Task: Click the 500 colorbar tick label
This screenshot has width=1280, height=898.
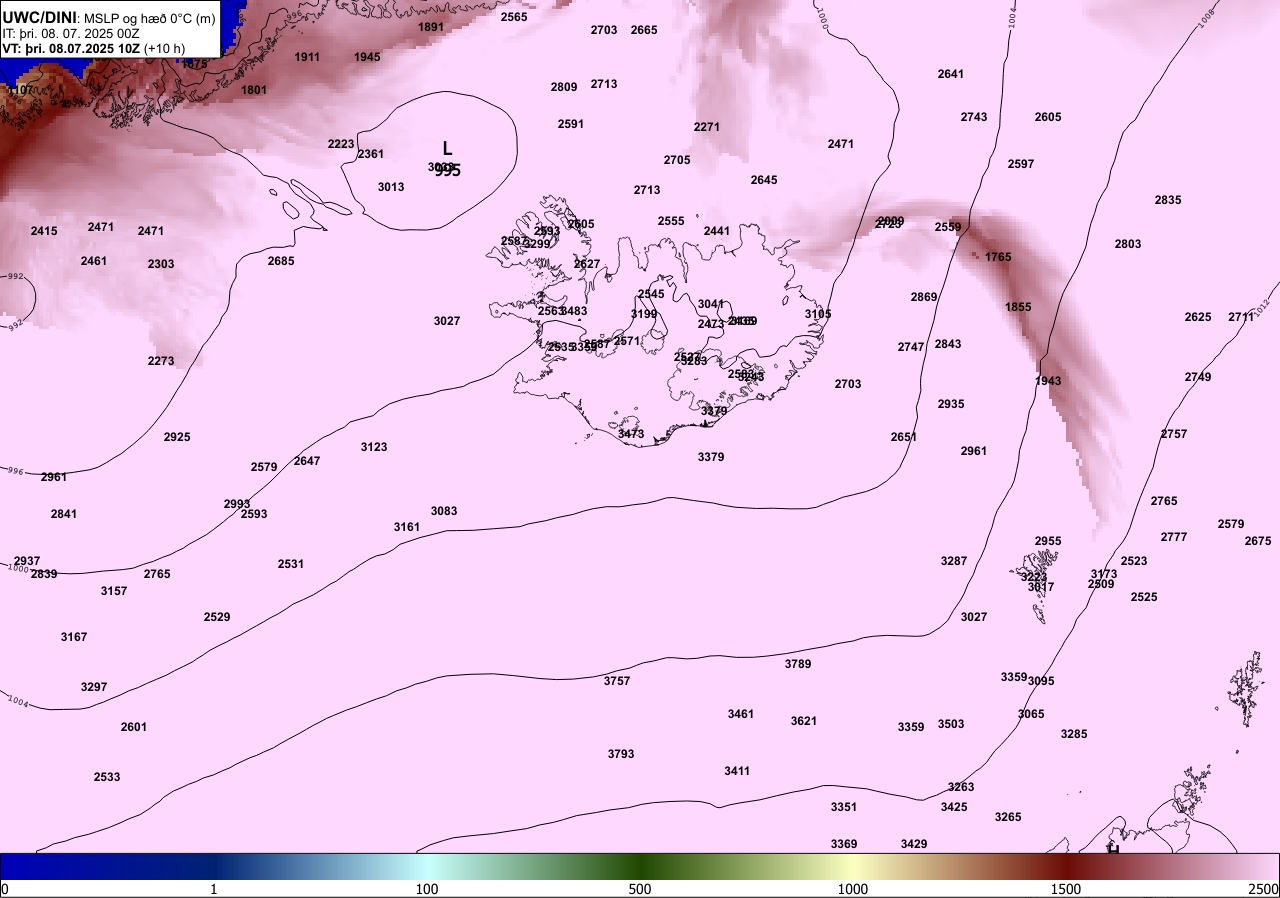Action: (x=640, y=889)
